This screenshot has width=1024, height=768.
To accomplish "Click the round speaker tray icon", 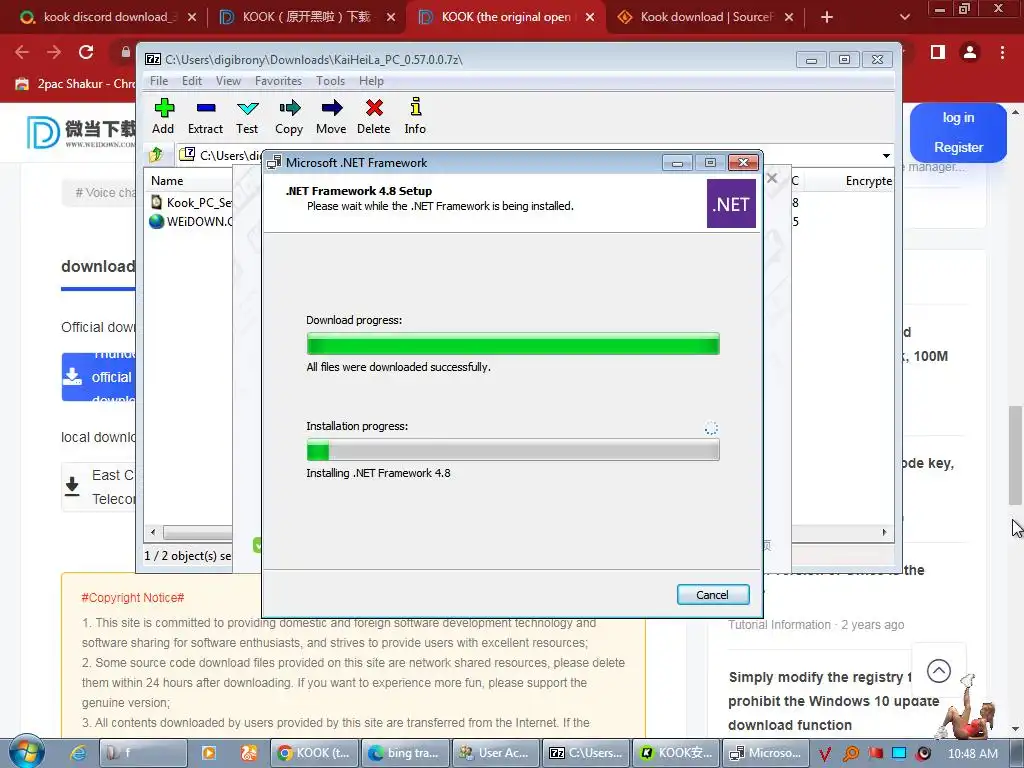I will tap(924, 754).
